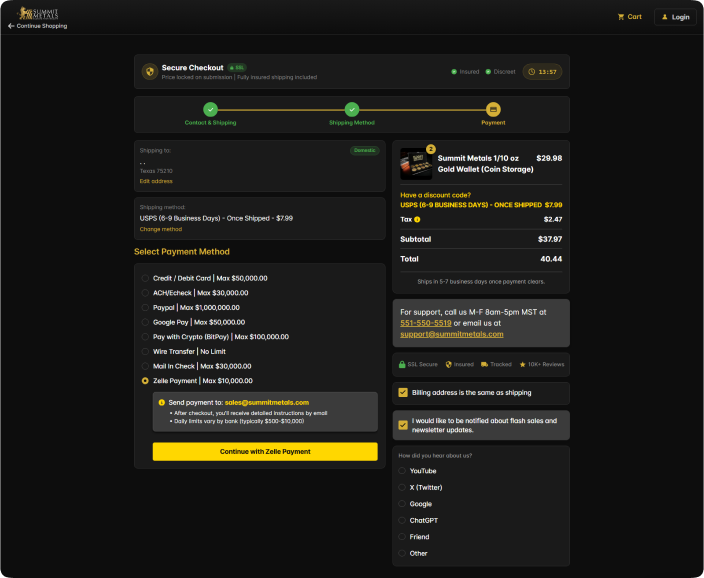Uncheck flash sales newsletter notification

(403, 425)
